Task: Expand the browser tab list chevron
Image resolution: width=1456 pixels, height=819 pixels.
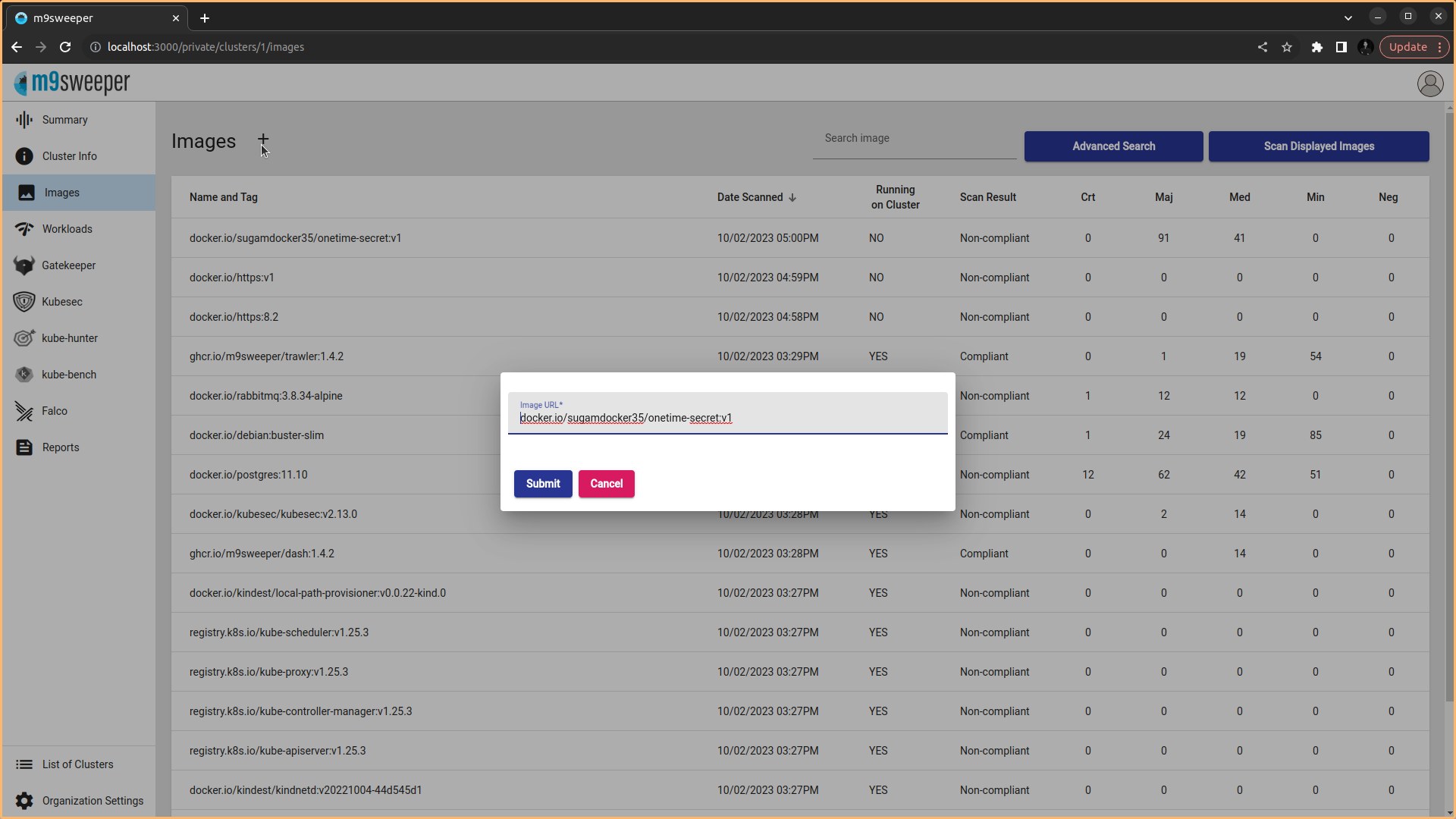Action: (1348, 17)
